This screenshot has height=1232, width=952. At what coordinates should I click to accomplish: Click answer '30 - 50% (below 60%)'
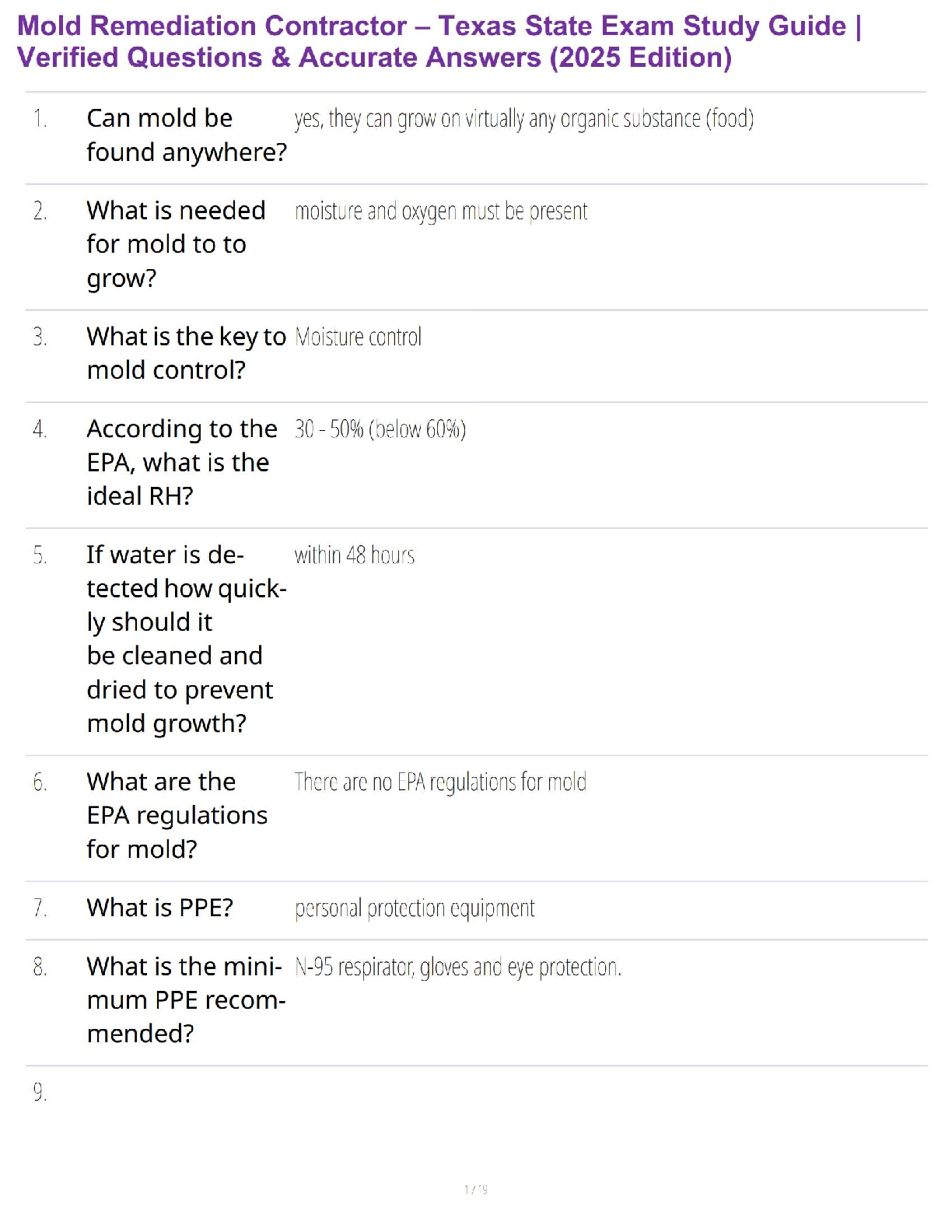(x=380, y=429)
